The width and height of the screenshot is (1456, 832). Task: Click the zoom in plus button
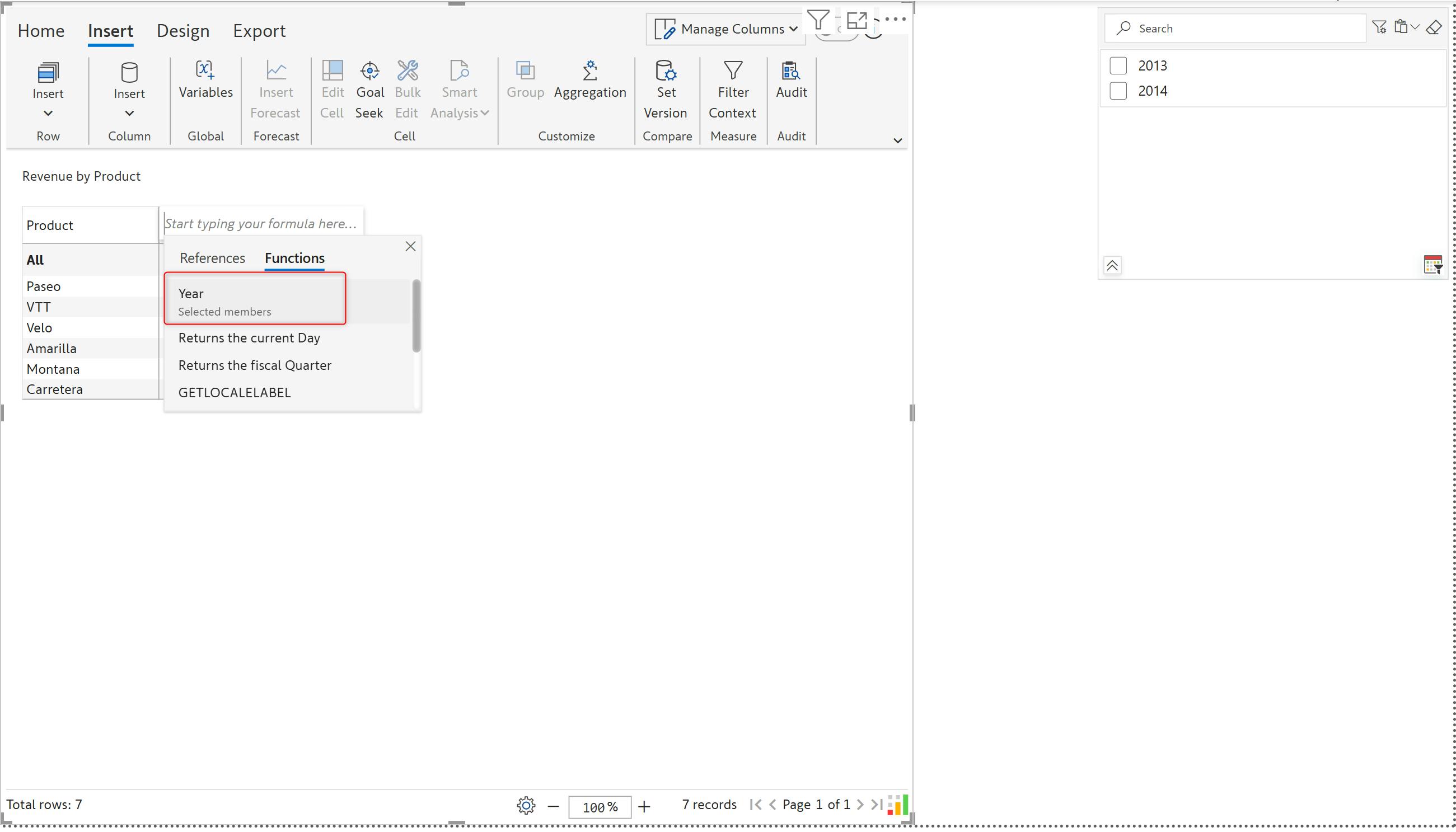pyautogui.click(x=644, y=806)
